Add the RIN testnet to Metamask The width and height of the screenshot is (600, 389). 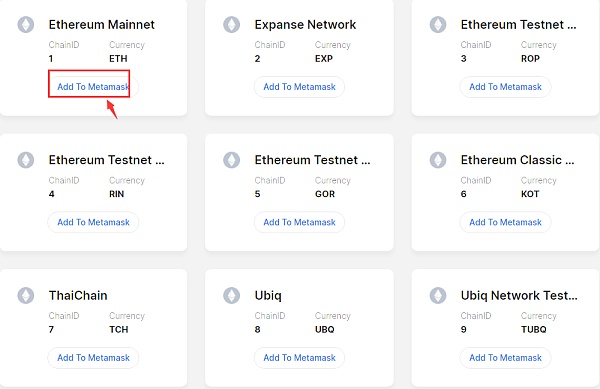[93, 222]
